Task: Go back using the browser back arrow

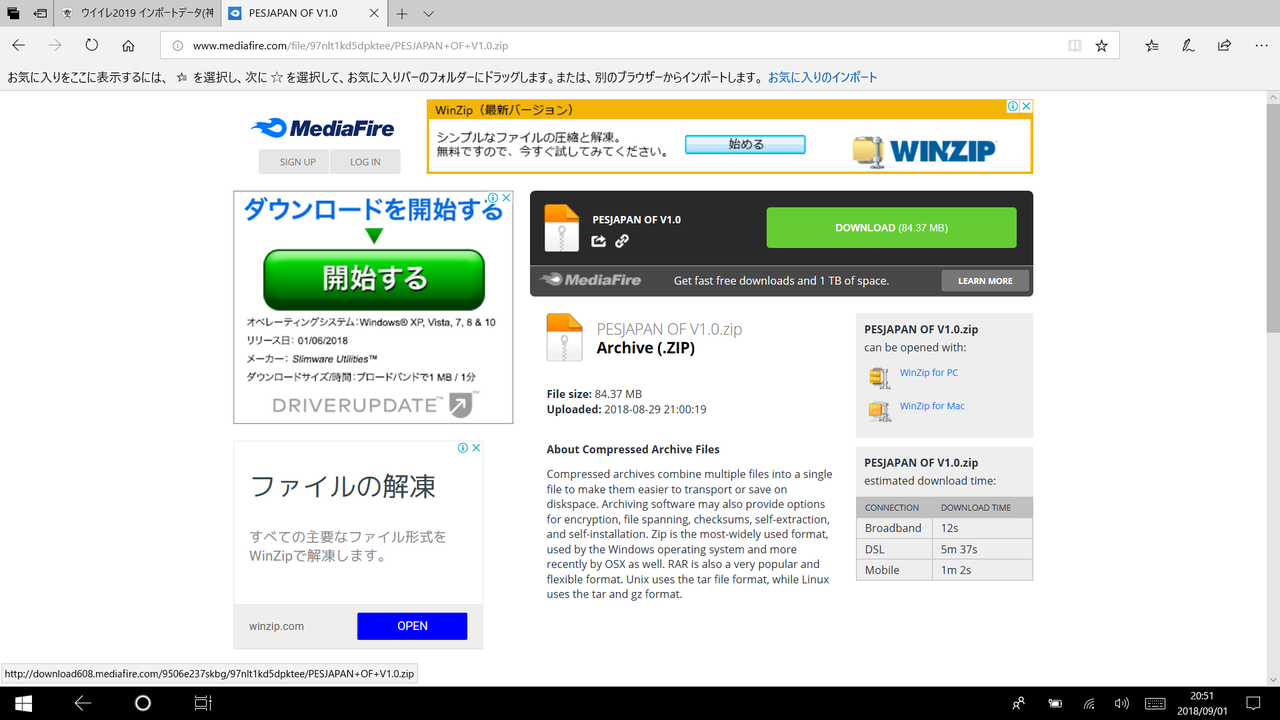Action: [x=19, y=45]
